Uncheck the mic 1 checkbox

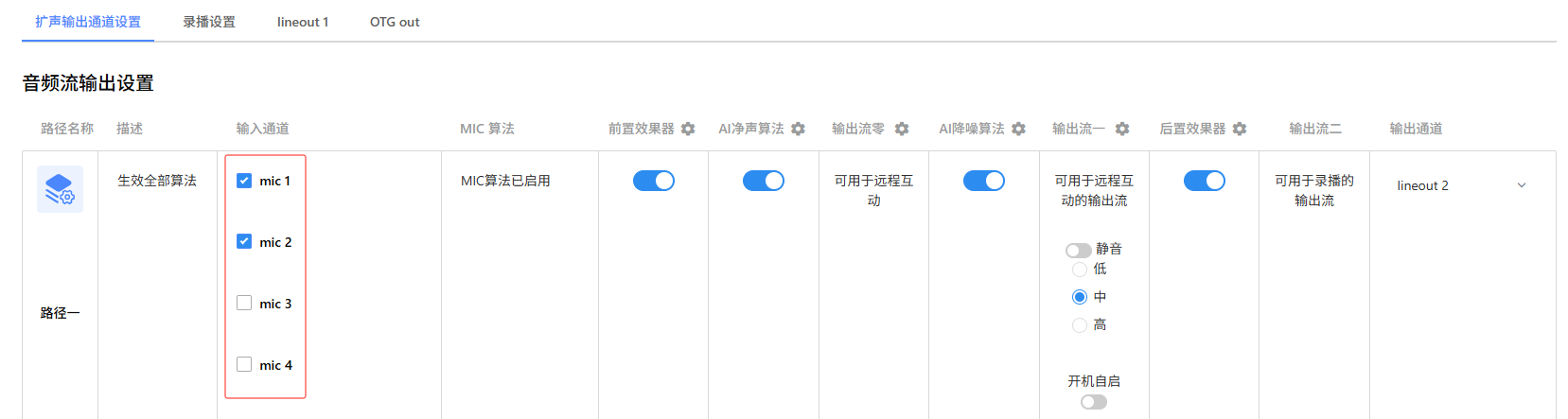coord(244,181)
